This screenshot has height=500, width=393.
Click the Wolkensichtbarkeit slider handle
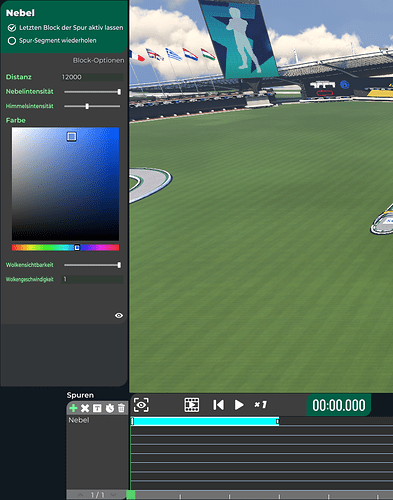click(x=119, y=265)
